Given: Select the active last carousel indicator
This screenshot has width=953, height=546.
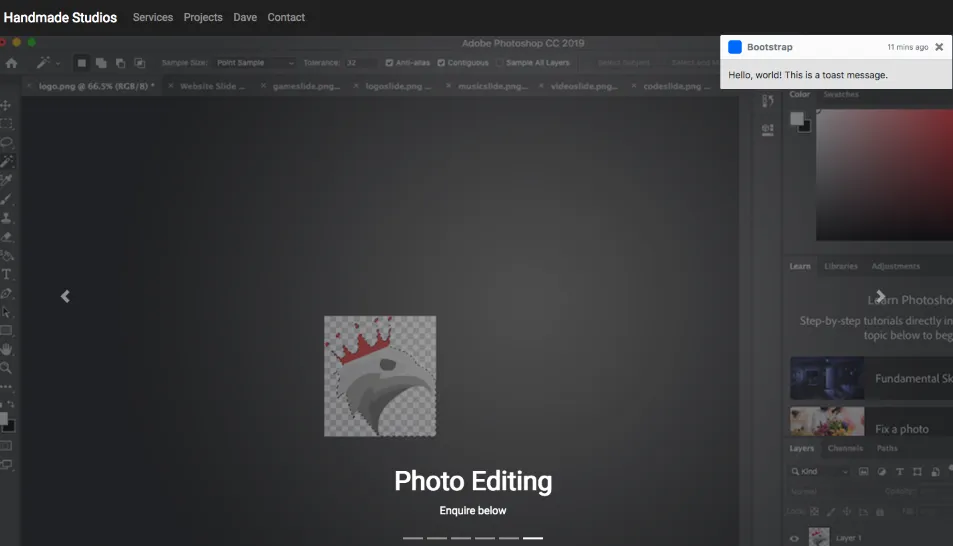Looking at the screenshot, I should pos(533,538).
